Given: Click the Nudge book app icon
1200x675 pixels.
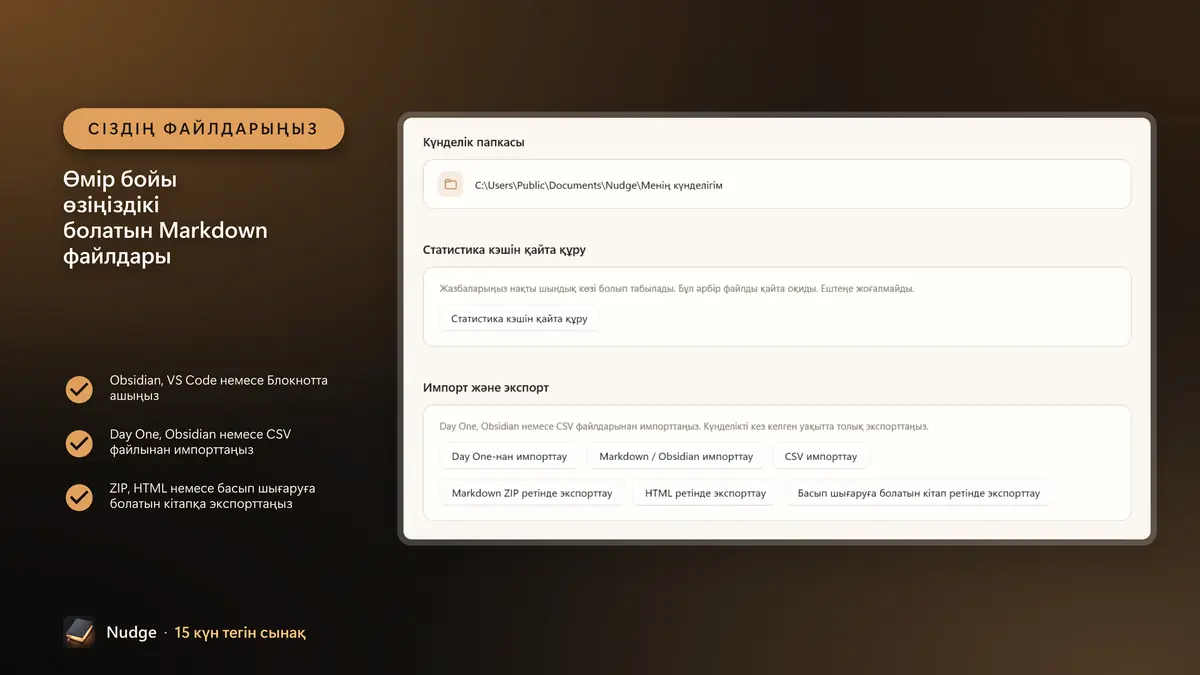Looking at the screenshot, I should (x=79, y=632).
